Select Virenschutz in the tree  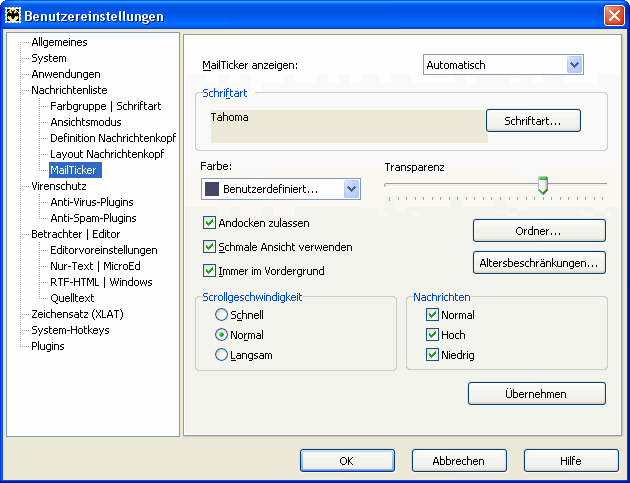59,186
